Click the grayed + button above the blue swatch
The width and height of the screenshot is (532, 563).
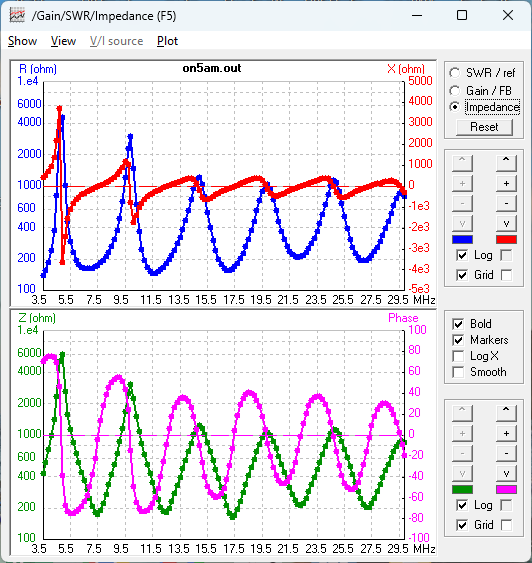coord(462,183)
